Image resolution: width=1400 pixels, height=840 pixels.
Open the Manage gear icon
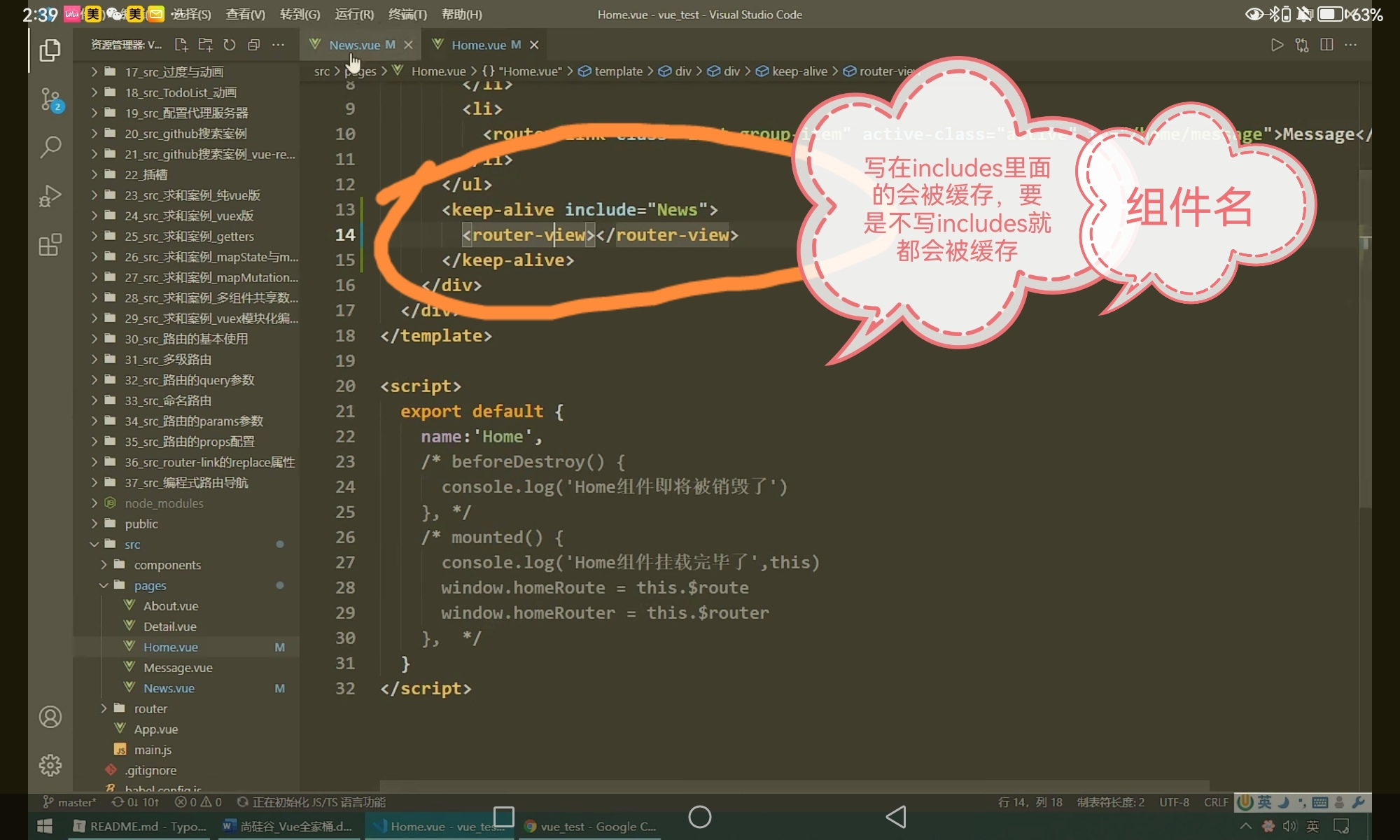pyautogui.click(x=50, y=765)
